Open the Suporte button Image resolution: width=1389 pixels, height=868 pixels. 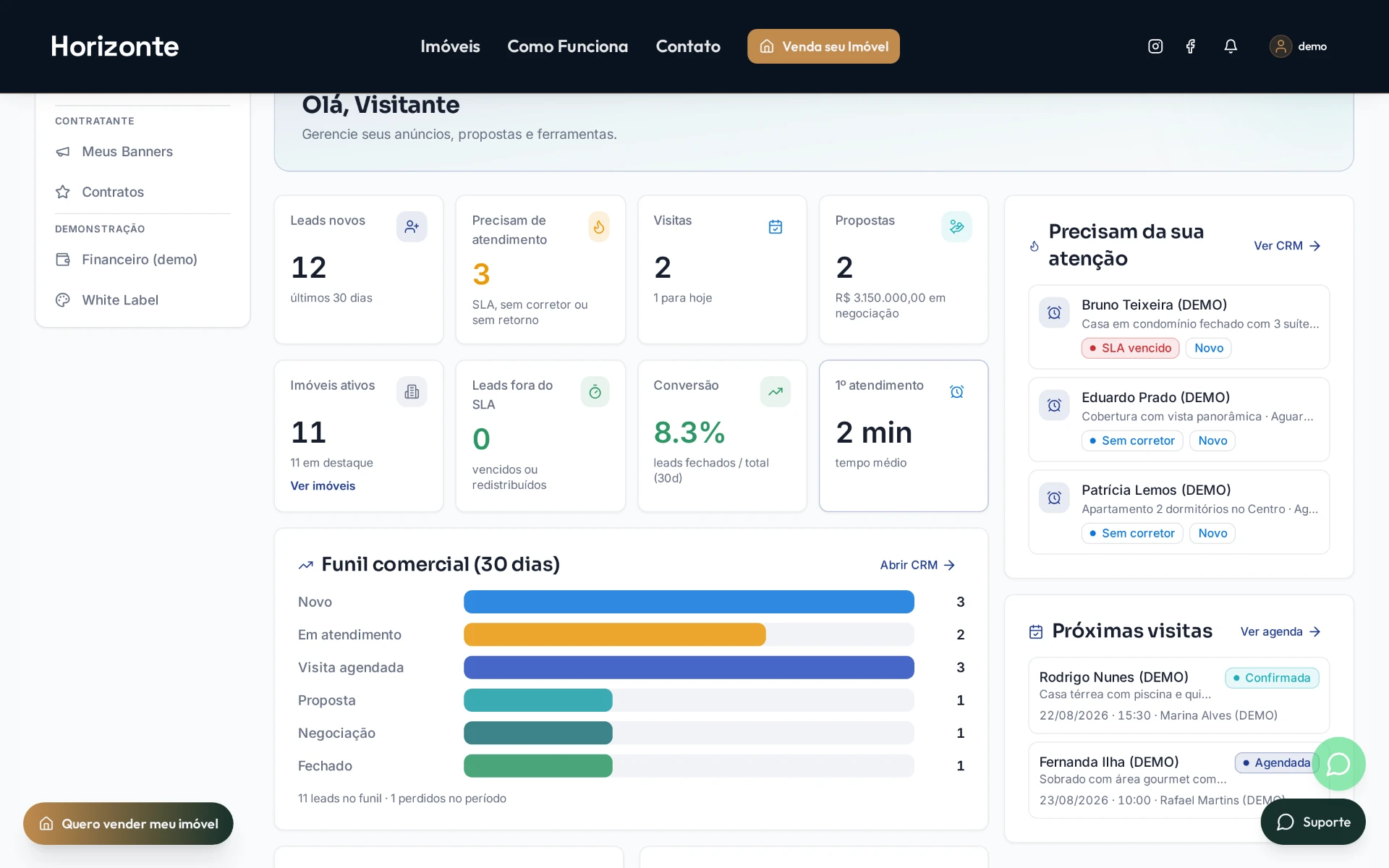1313,822
